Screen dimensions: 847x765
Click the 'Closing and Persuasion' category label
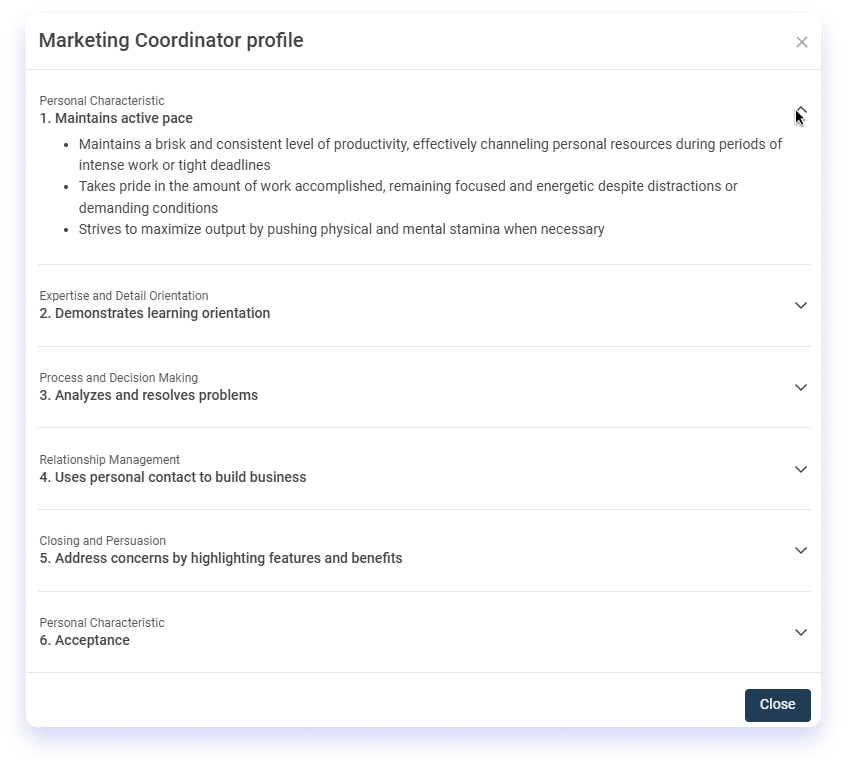[103, 541]
